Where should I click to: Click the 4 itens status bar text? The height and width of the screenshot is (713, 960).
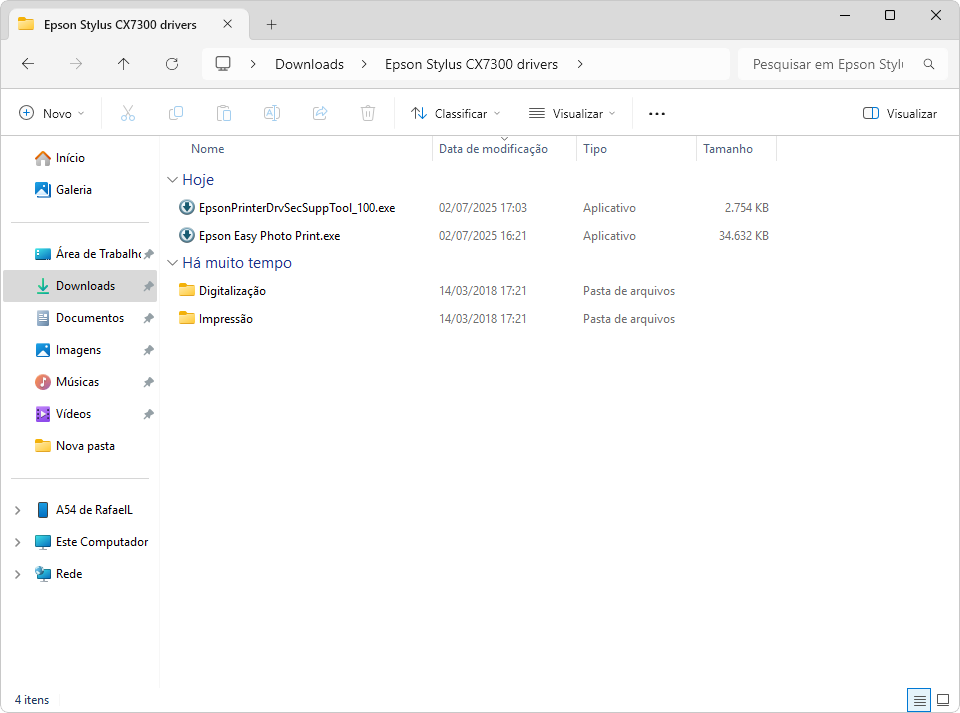32,700
